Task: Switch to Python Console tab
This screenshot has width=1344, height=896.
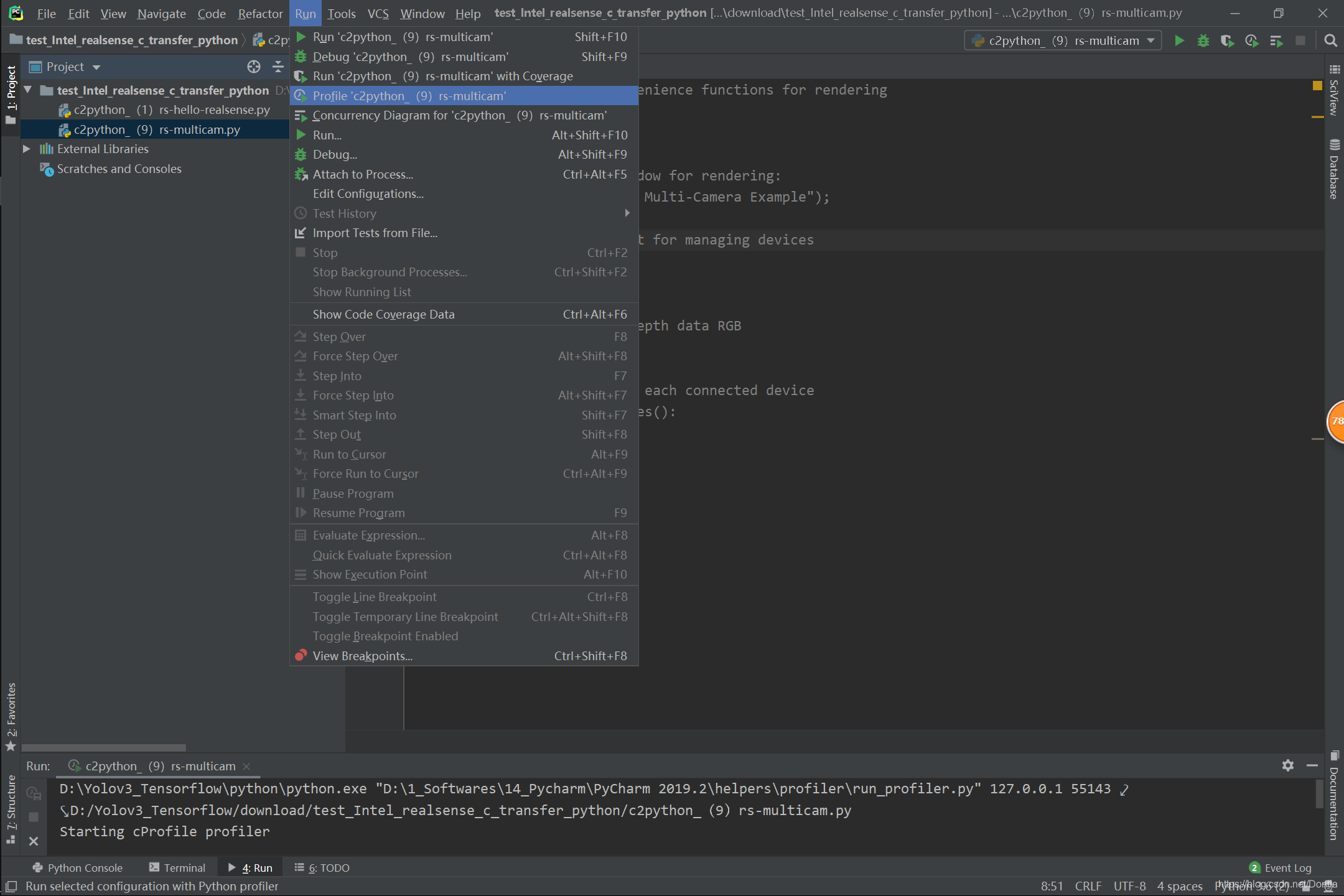Action: point(78,867)
